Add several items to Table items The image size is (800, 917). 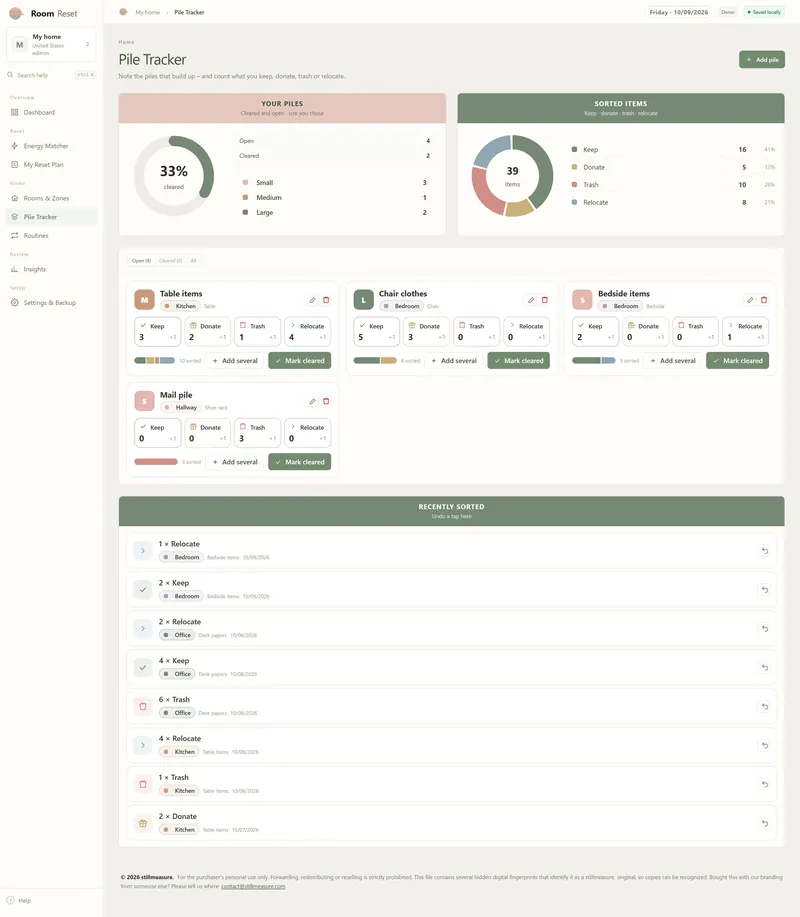point(235,361)
